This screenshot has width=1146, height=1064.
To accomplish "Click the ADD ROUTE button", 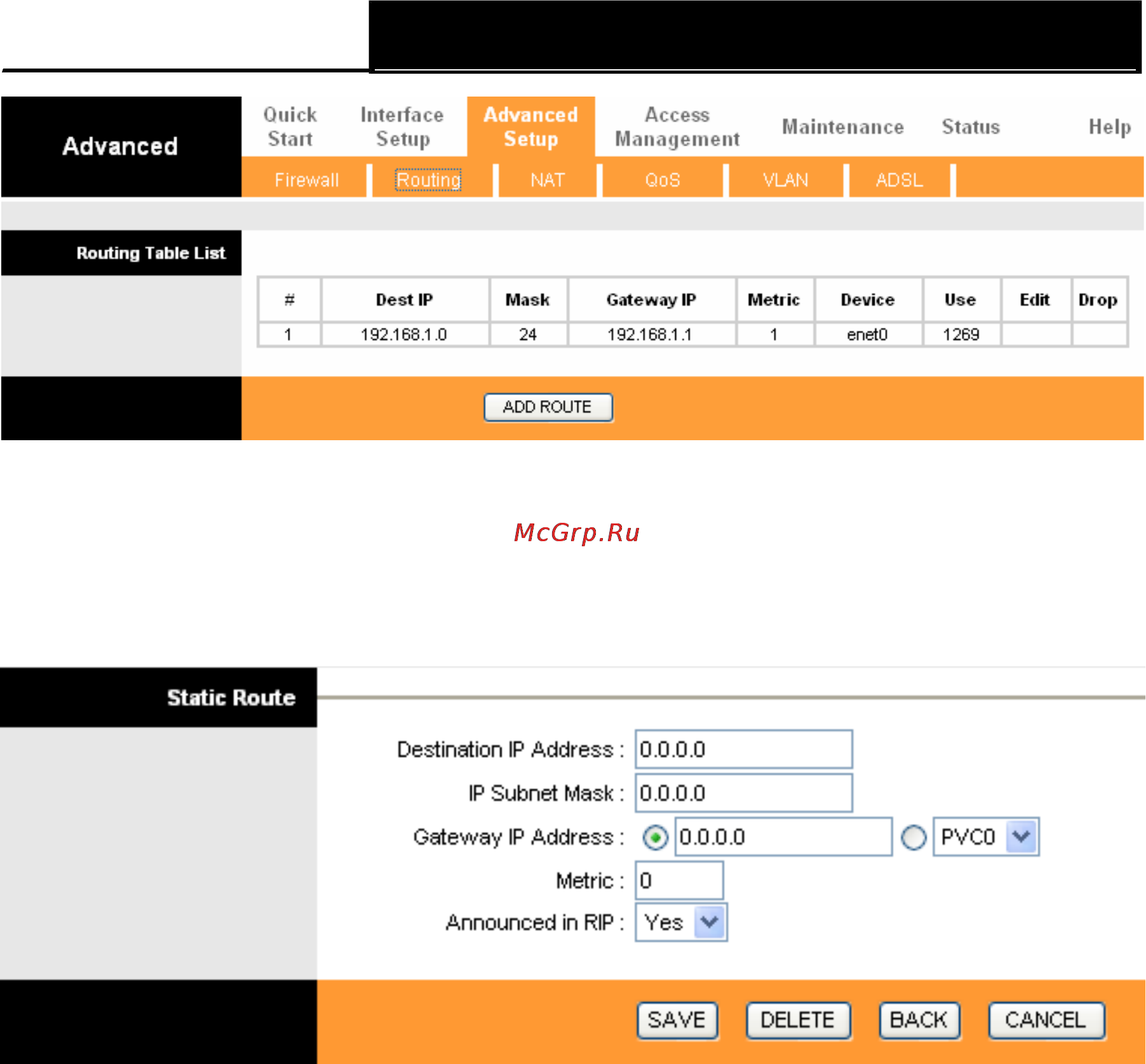I will 548,407.
